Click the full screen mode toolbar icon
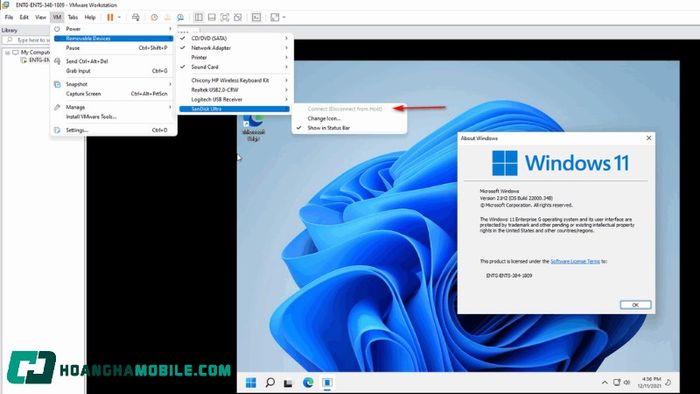The image size is (700, 394). (225, 17)
